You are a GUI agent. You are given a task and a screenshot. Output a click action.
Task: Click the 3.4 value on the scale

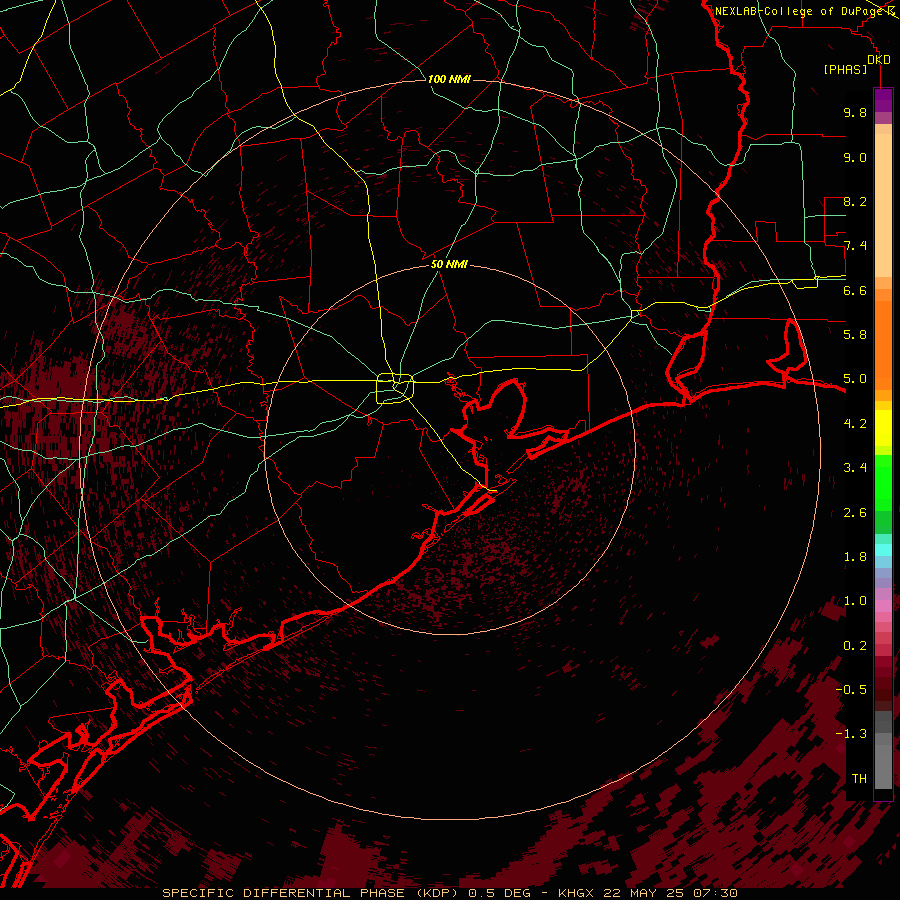(855, 468)
